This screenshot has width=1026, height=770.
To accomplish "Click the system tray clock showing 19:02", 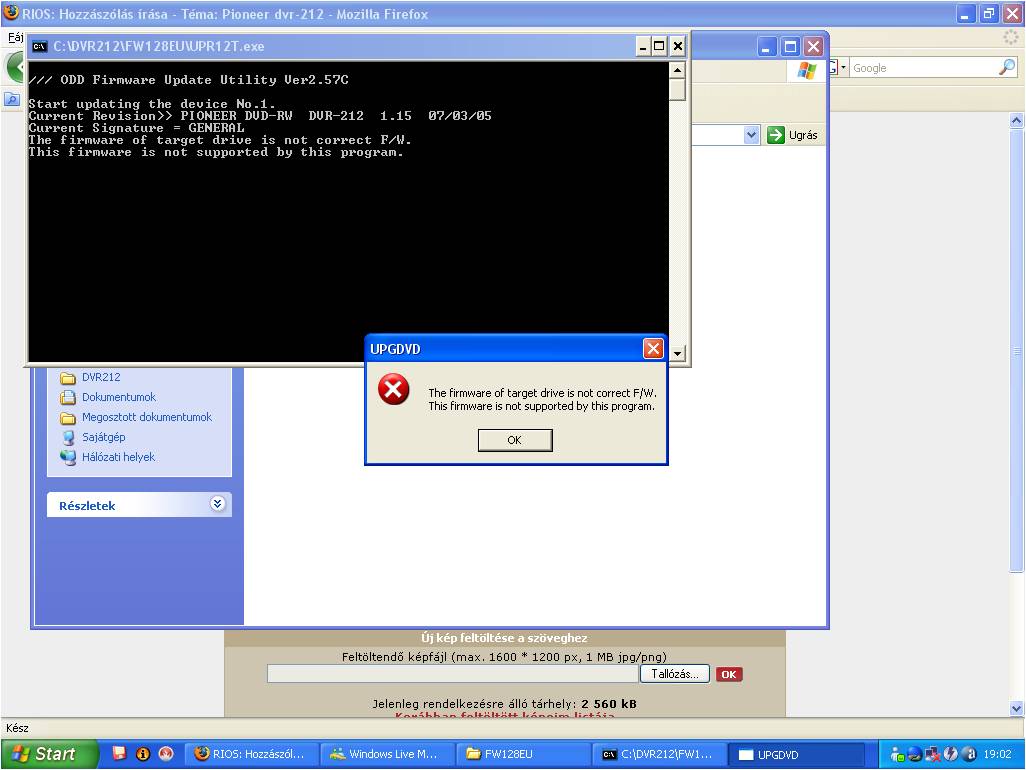I will (997, 754).
